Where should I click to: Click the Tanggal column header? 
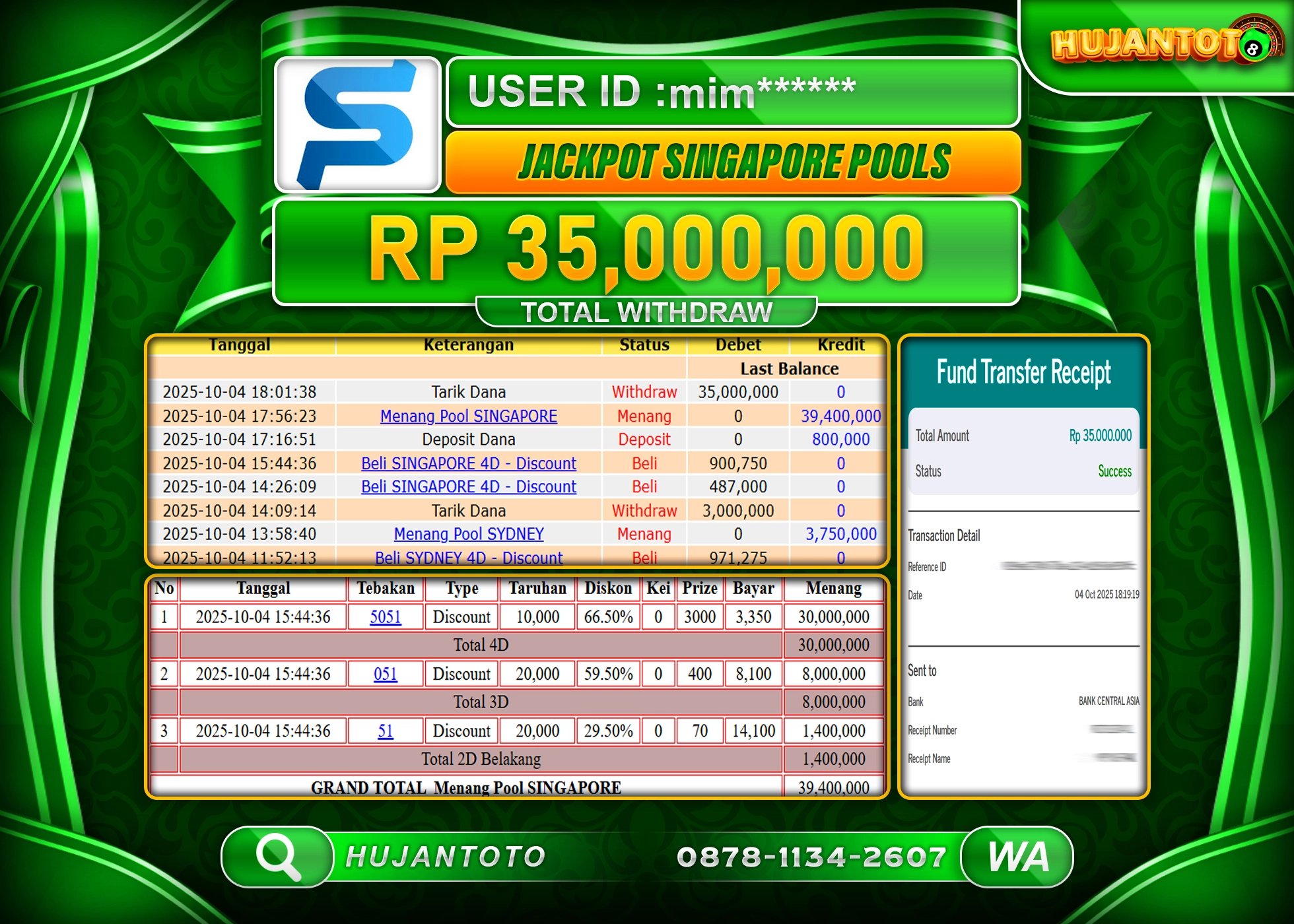(242, 345)
